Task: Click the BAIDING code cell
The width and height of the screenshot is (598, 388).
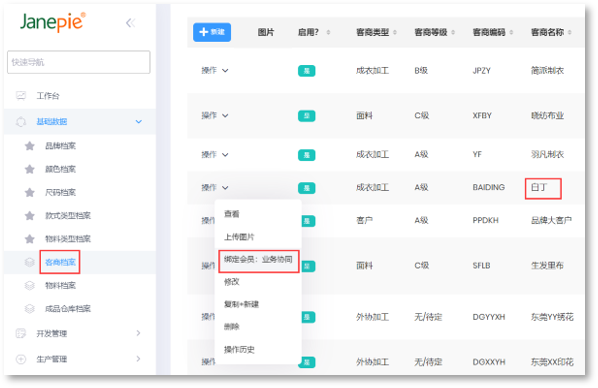Action: pos(489,187)
